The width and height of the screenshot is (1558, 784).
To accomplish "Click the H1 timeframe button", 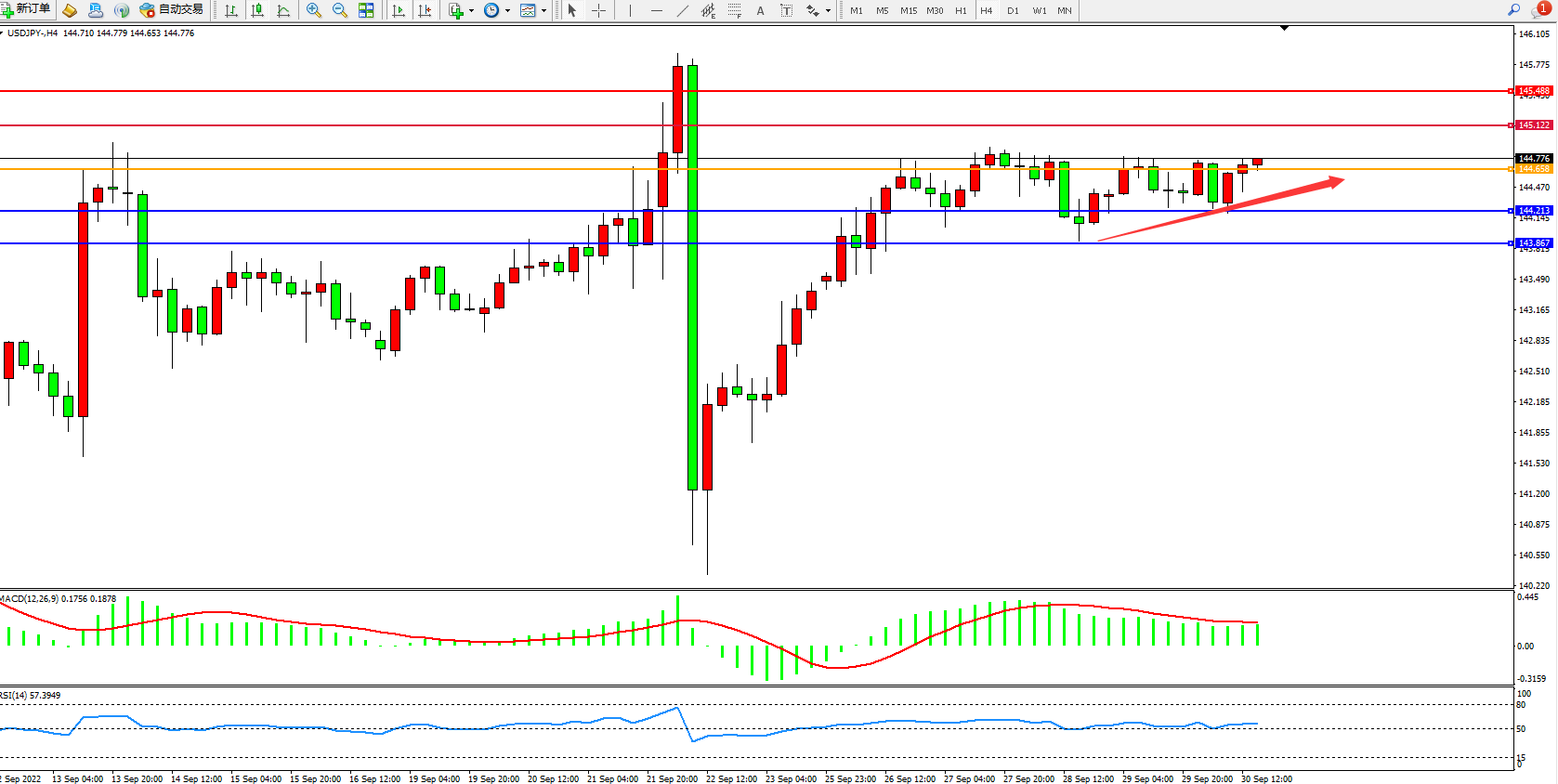I will (x=961, y=11).
